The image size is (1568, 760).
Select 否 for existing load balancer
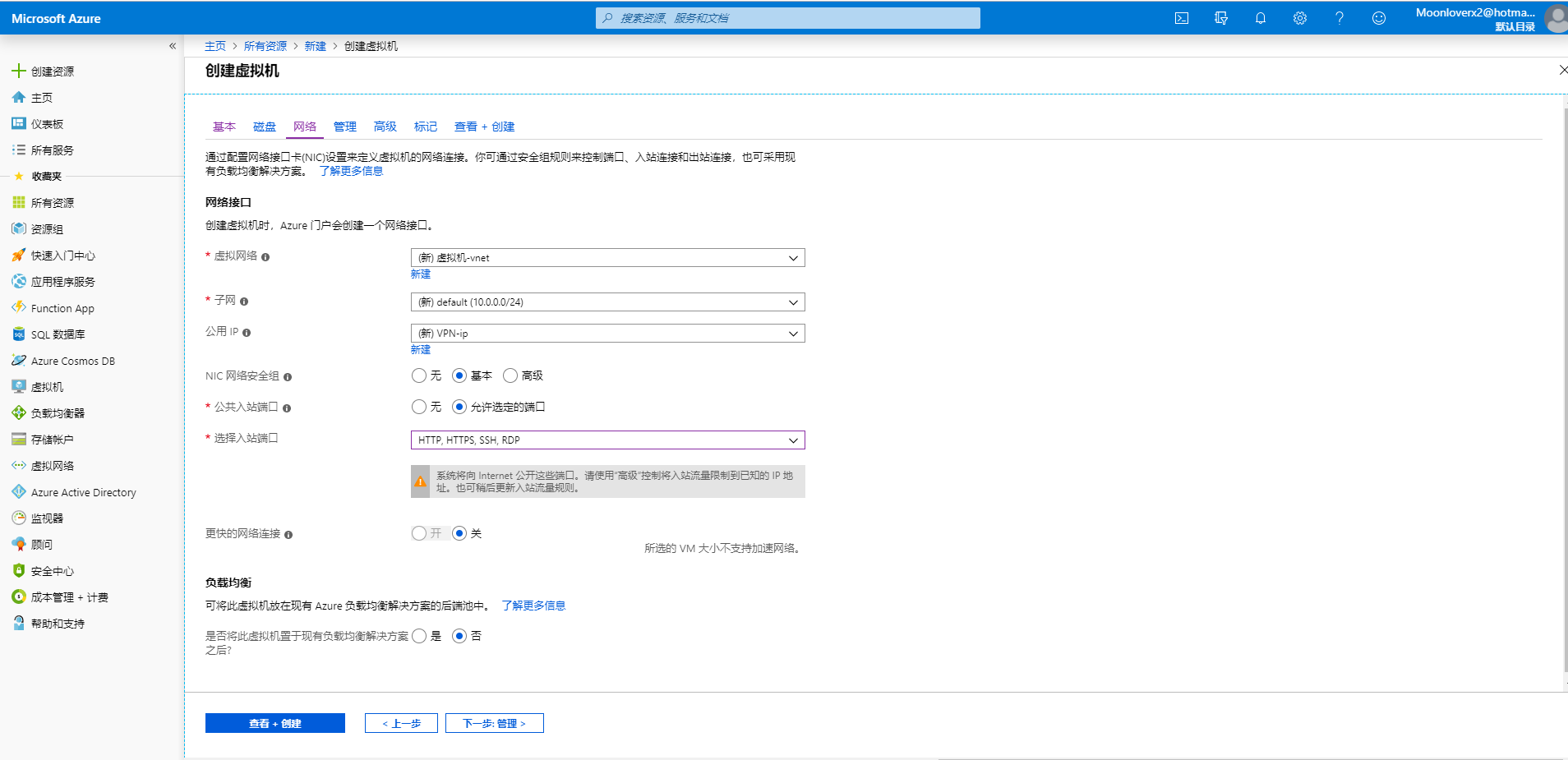click(459, 636)
